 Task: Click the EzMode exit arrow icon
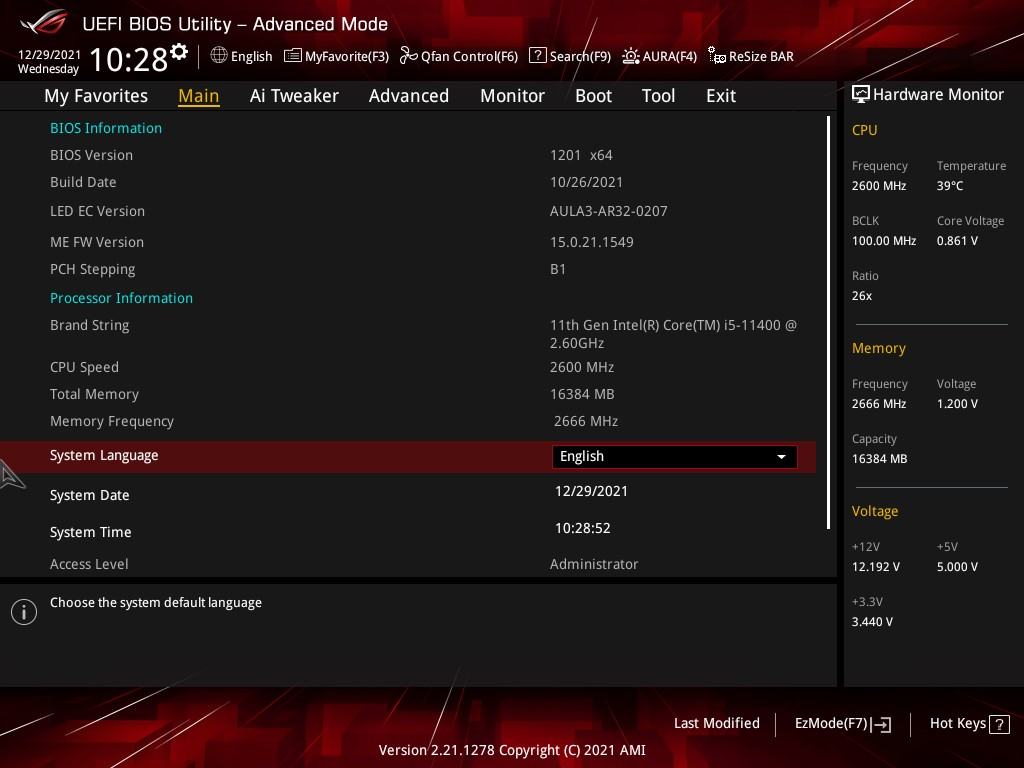(x=882, y=724)
